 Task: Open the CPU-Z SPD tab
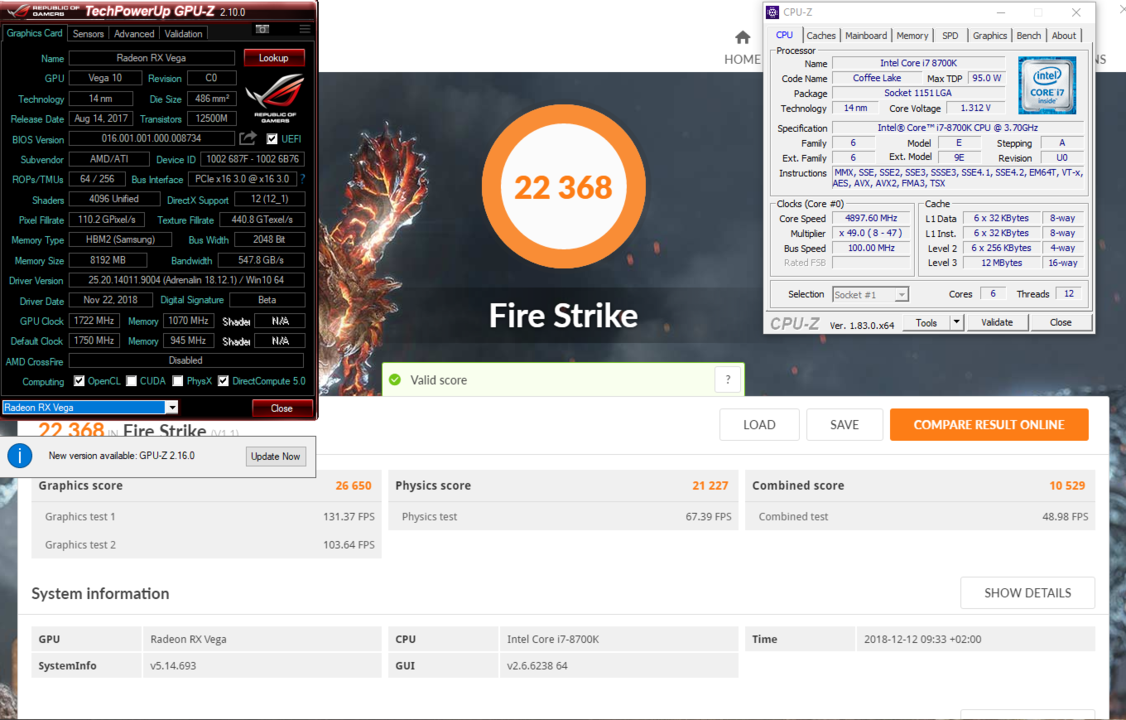pos(950,36)
